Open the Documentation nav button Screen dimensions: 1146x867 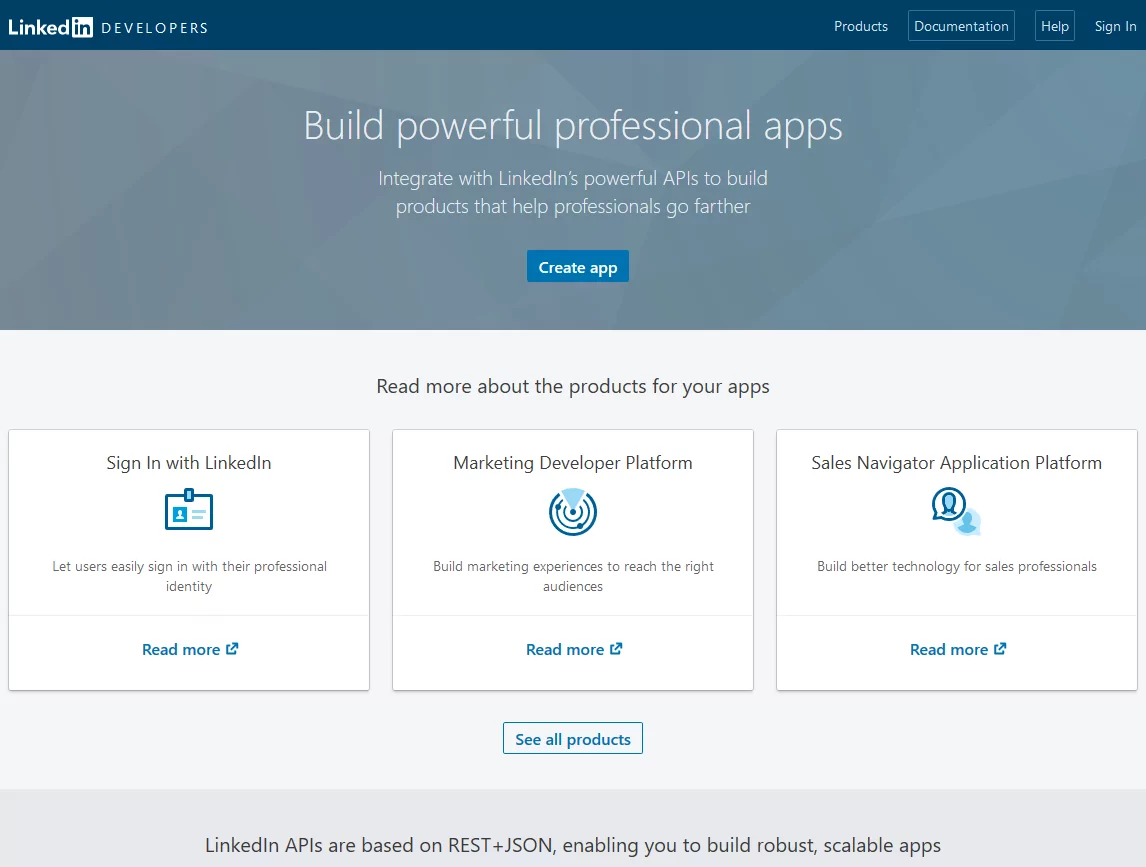click(961, 26)
